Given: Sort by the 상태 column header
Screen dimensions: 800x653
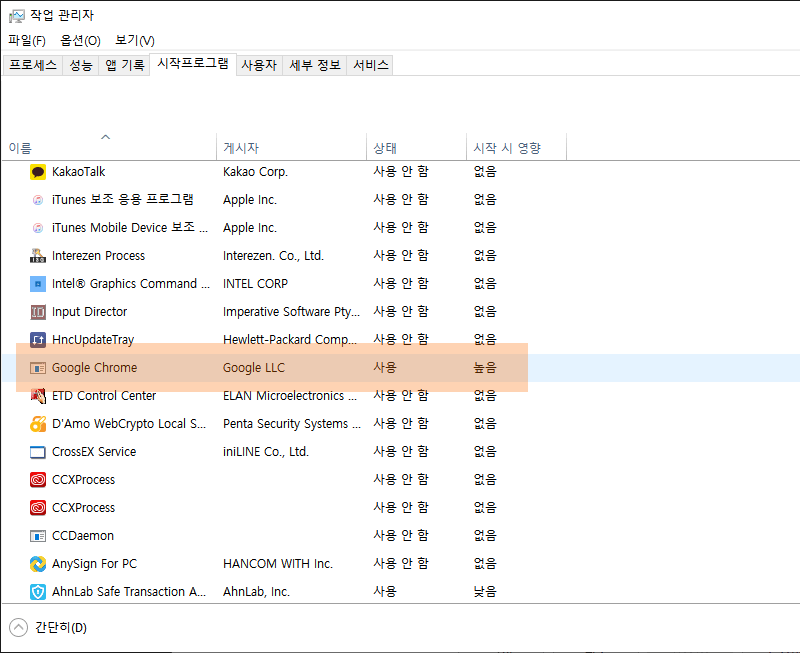Looking at the screenshot, I should pyautogui.click(x=416, y=147).
